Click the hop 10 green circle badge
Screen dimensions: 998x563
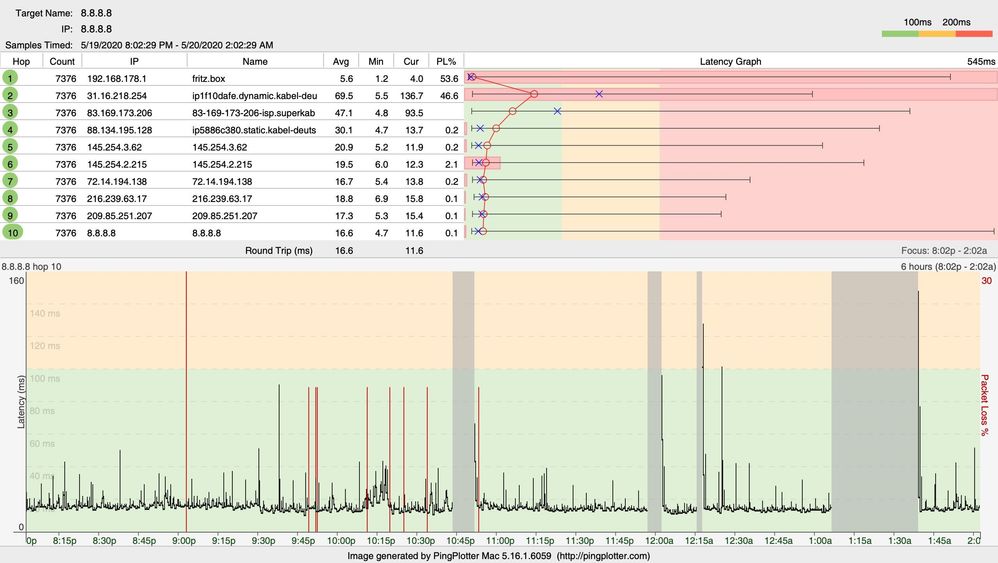point(11,232)
